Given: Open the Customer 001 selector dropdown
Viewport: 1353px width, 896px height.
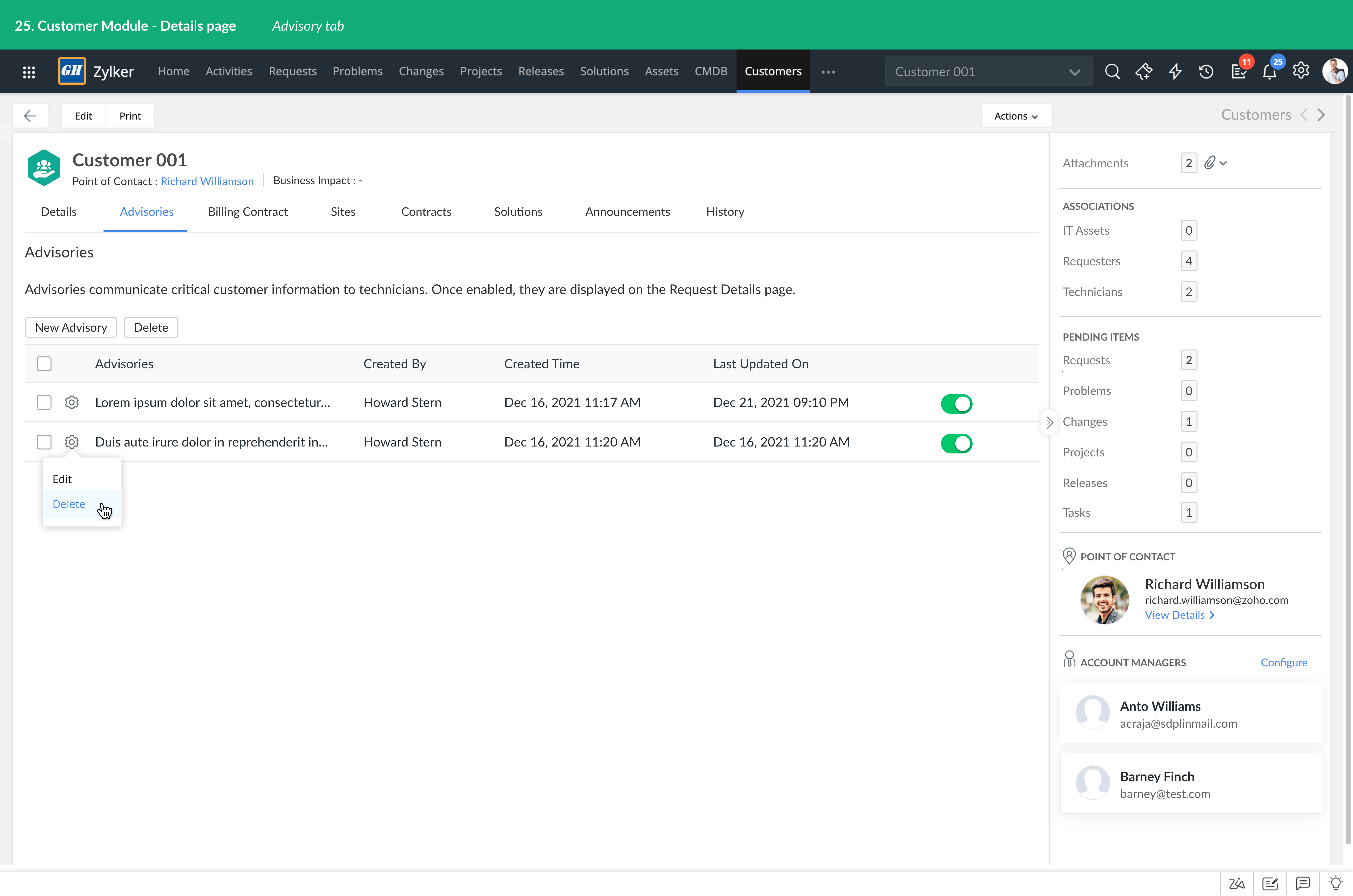Looking at the screenshot, I should (x=989, y=72).
